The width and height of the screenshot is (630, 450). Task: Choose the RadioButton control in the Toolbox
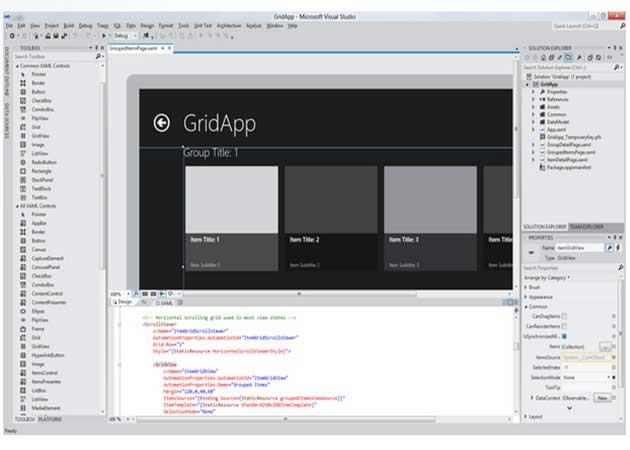coord(43,161)
